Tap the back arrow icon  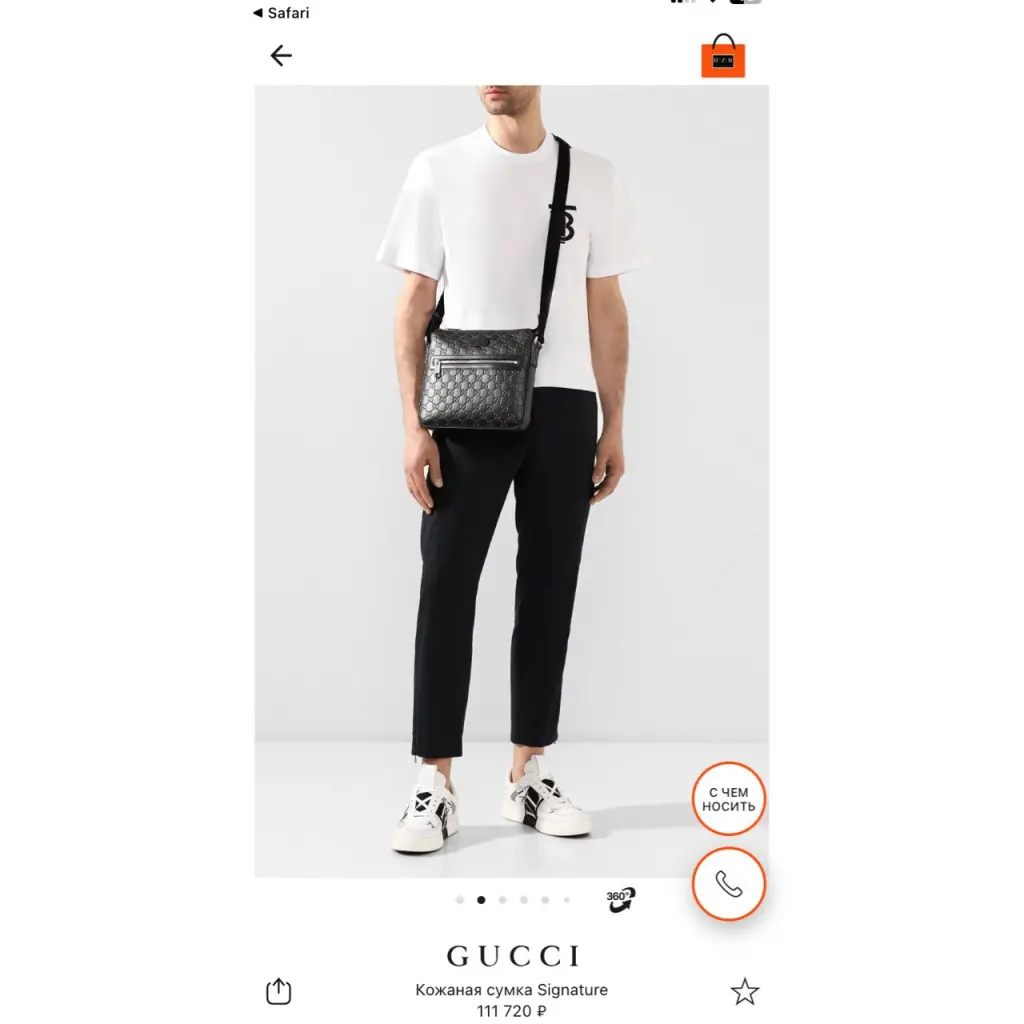coord(281,56)
